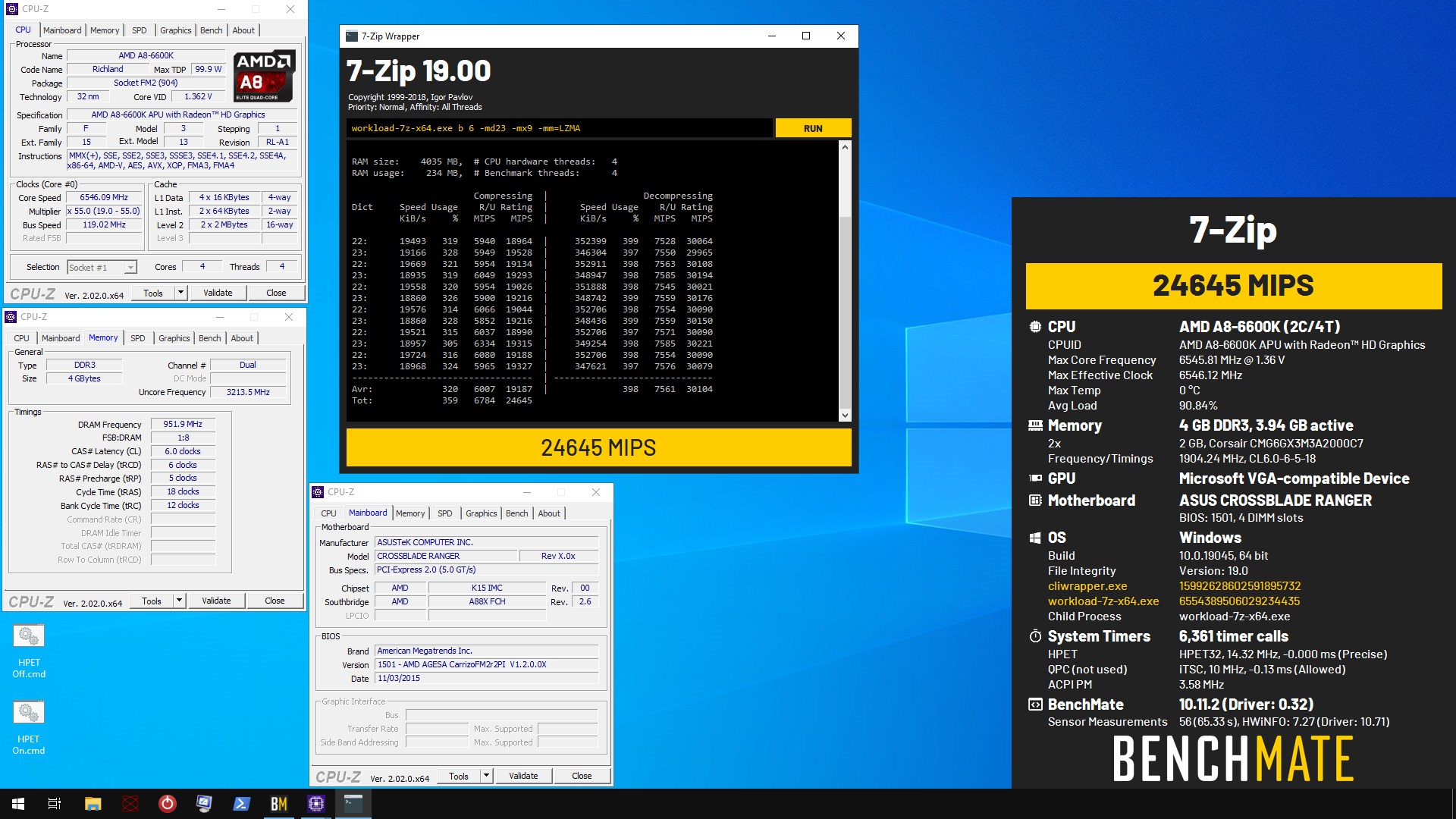Click Validate in the Memory CPU-Z window
The height and width of the screenshot is (819, 1456).
point(217,601)
